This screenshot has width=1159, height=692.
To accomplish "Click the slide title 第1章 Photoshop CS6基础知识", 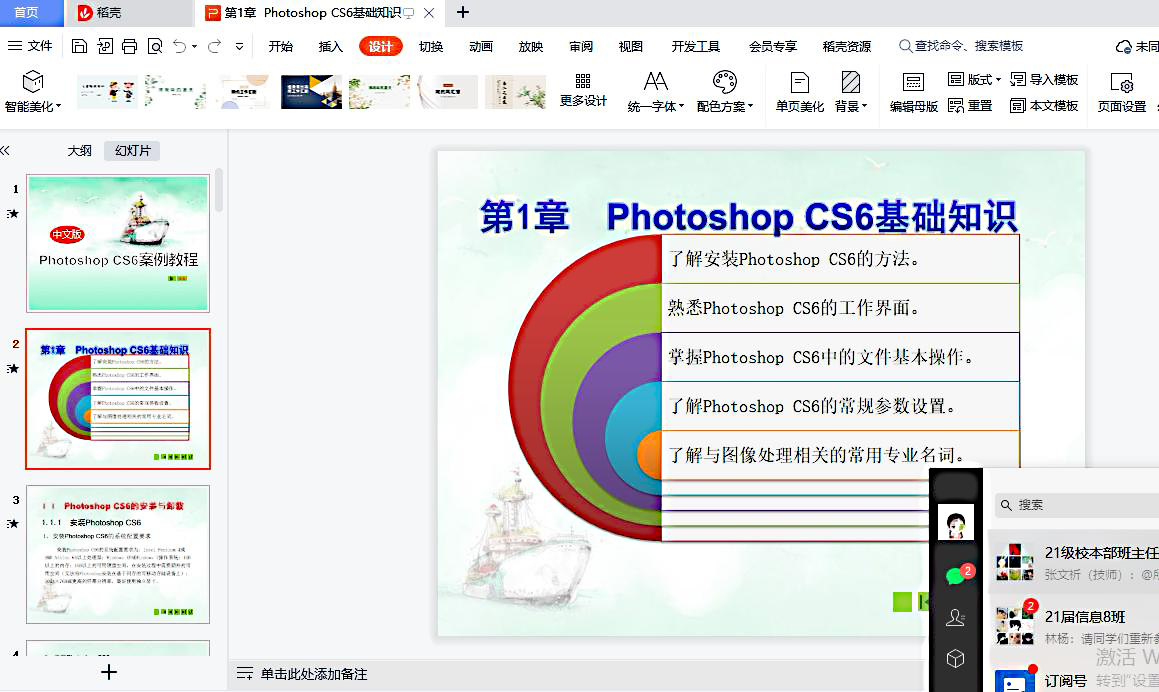I will point(748,217).
